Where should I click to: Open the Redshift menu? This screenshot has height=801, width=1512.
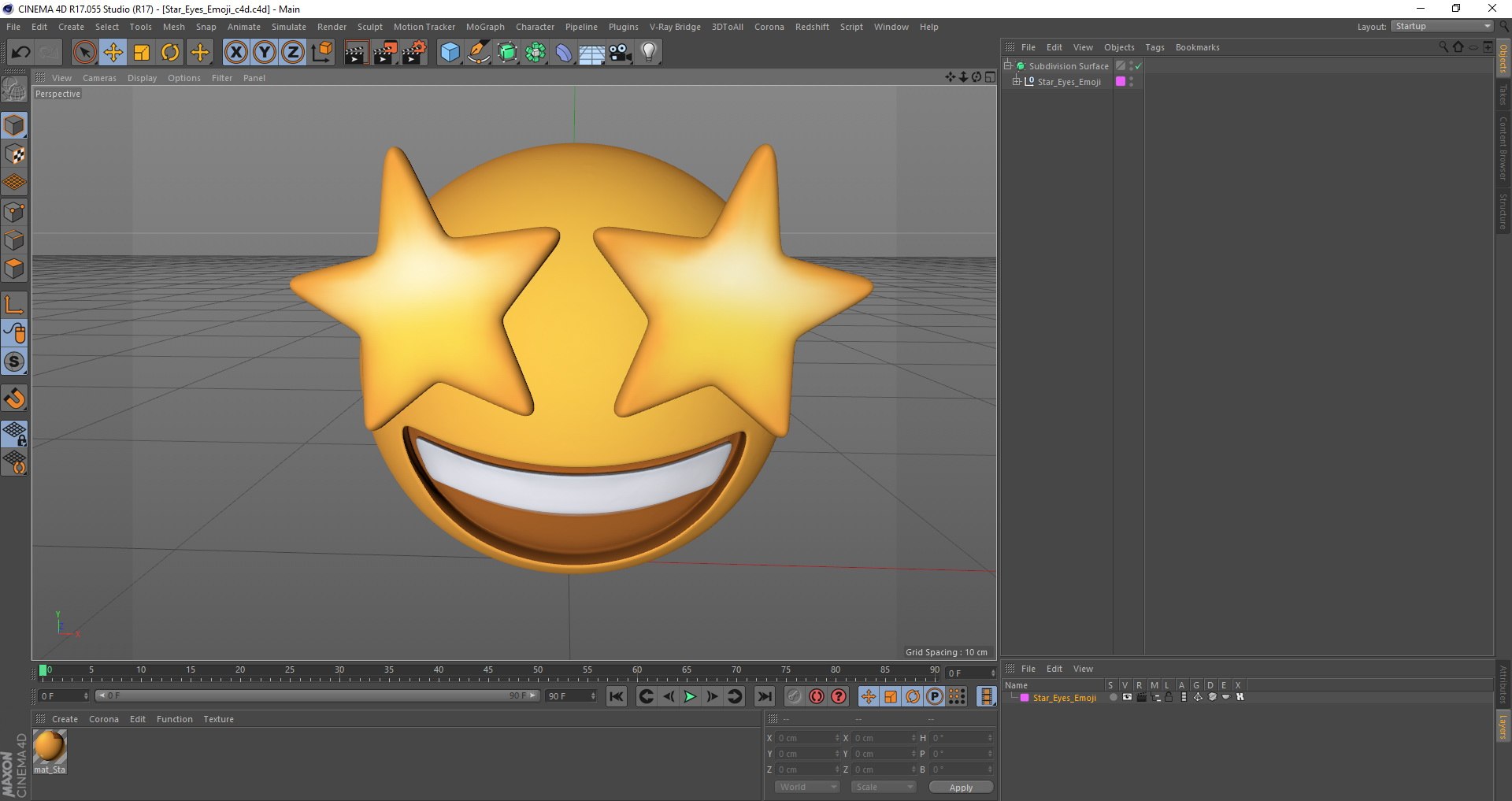812,27
